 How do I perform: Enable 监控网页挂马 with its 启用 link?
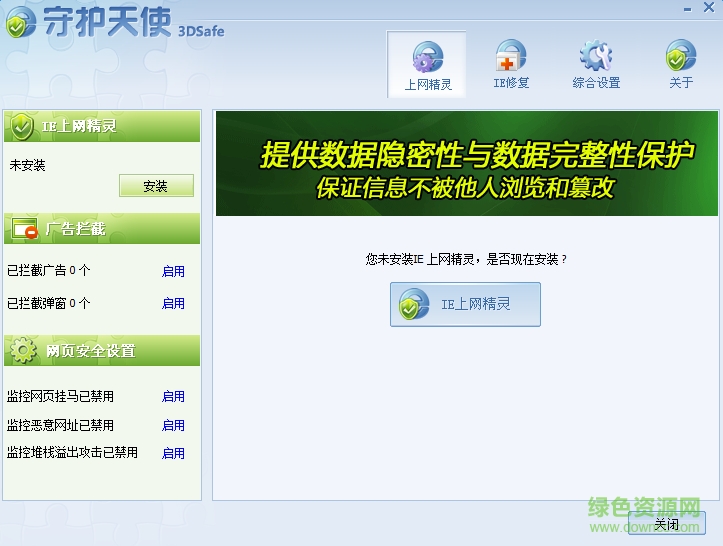(x=173, y=397)
